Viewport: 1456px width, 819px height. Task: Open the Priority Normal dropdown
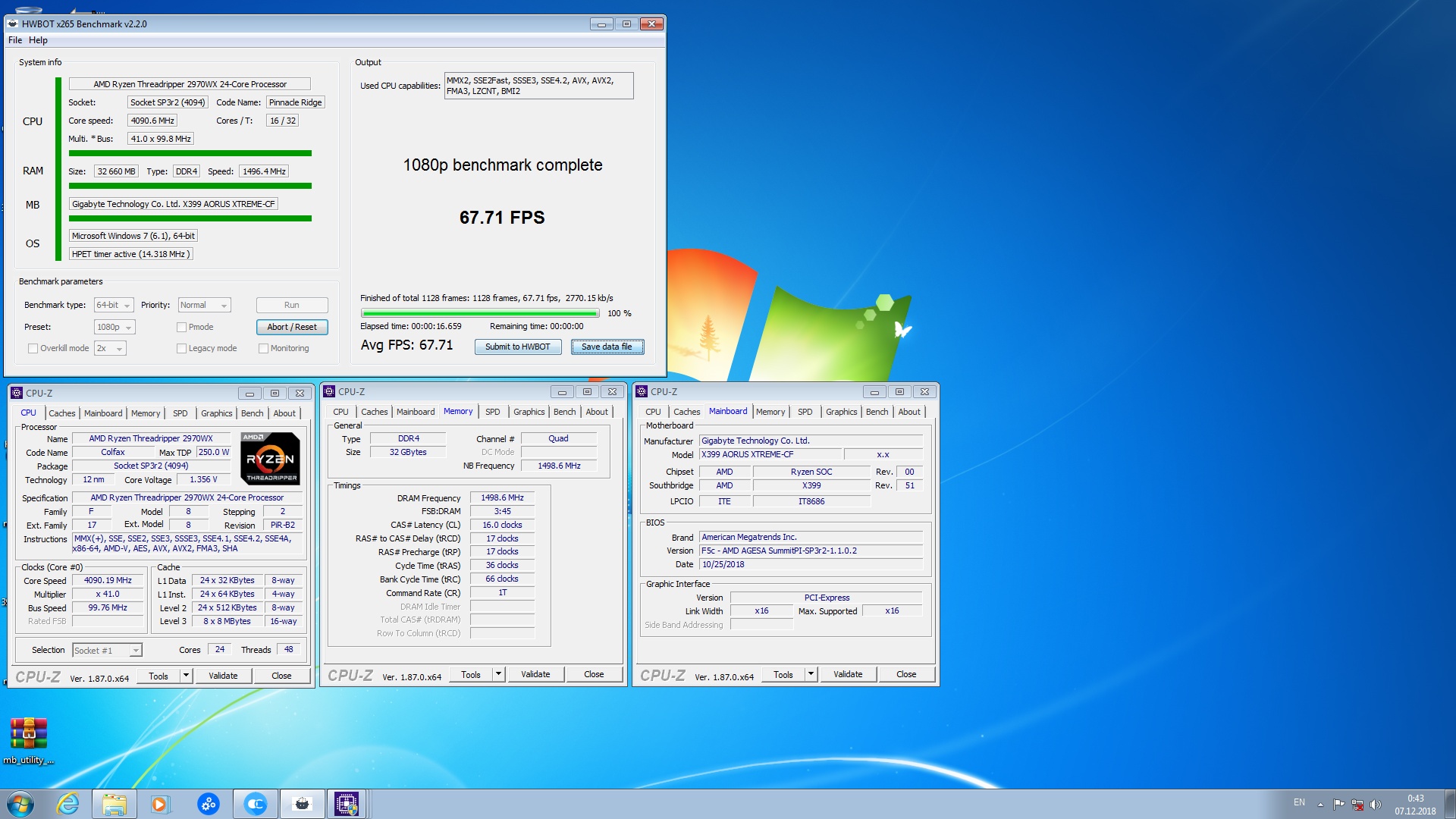[204, 306]
